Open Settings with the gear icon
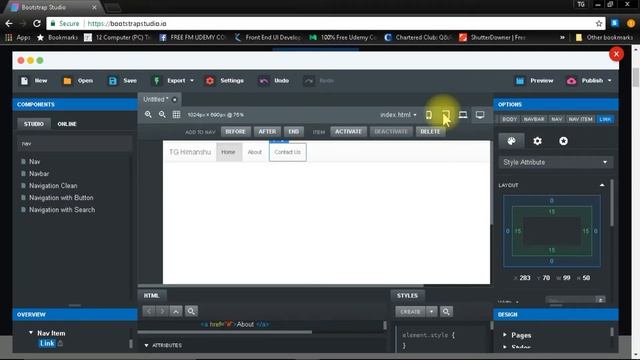640x360 pixels. [x=210, y=81]
